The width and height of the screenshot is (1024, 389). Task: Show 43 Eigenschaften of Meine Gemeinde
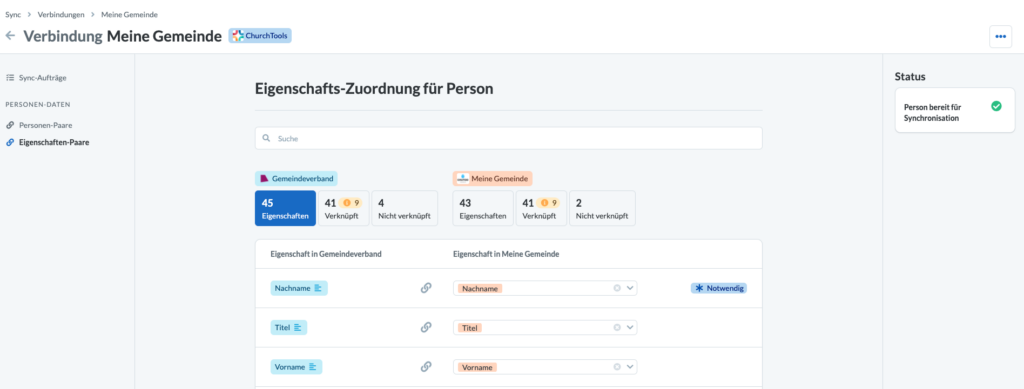click(x=483, y=208)
